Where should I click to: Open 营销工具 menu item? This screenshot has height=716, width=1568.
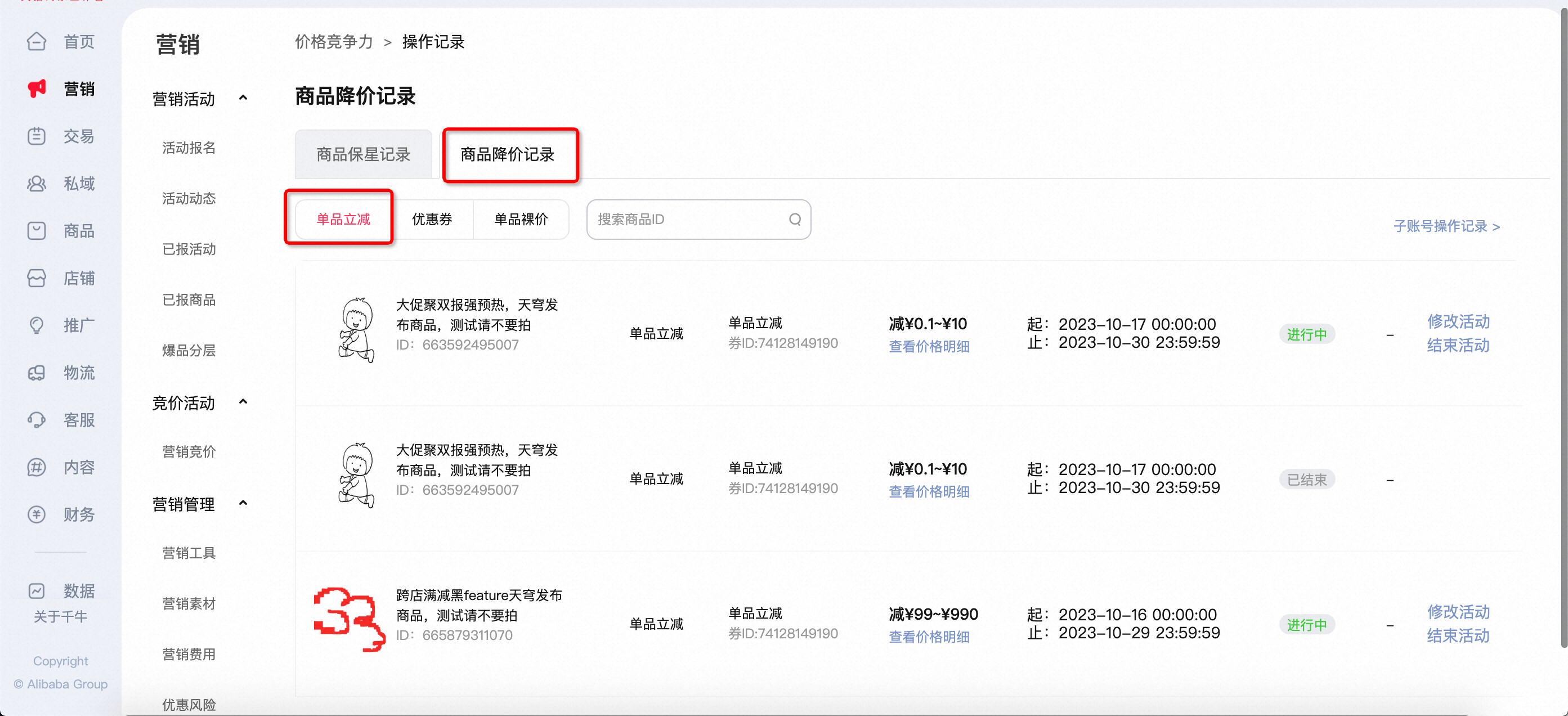pos(189,553)
